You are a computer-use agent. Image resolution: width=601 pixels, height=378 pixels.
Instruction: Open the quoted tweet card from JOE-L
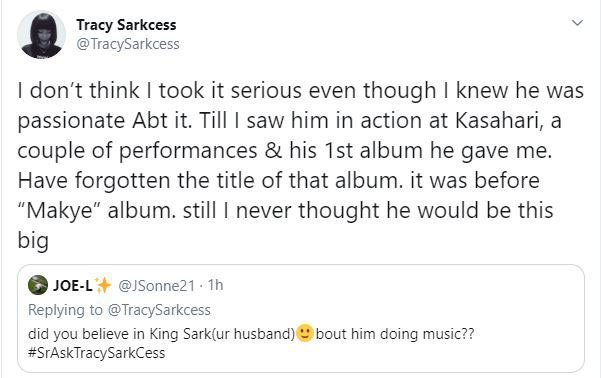(301, 318)
